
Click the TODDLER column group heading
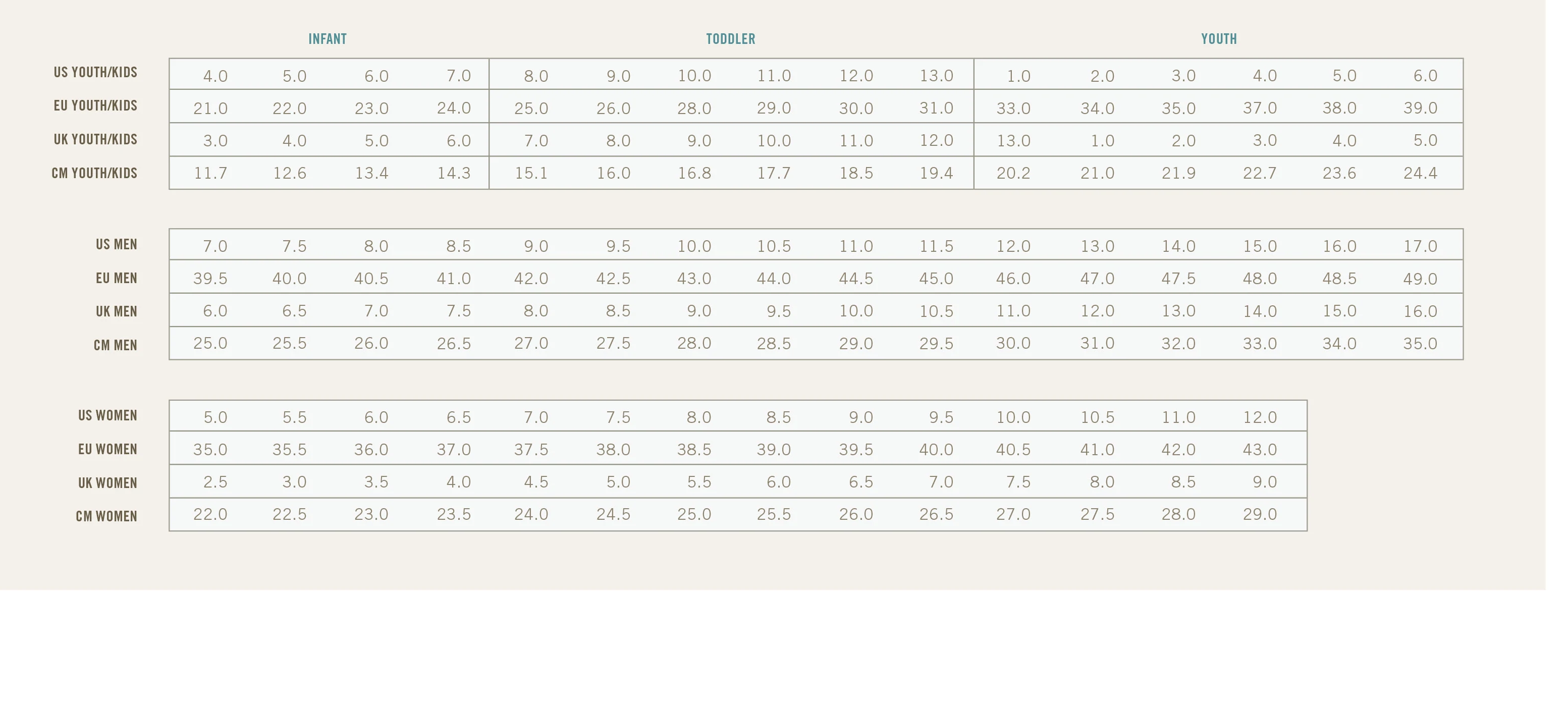[x=730, y=39]
